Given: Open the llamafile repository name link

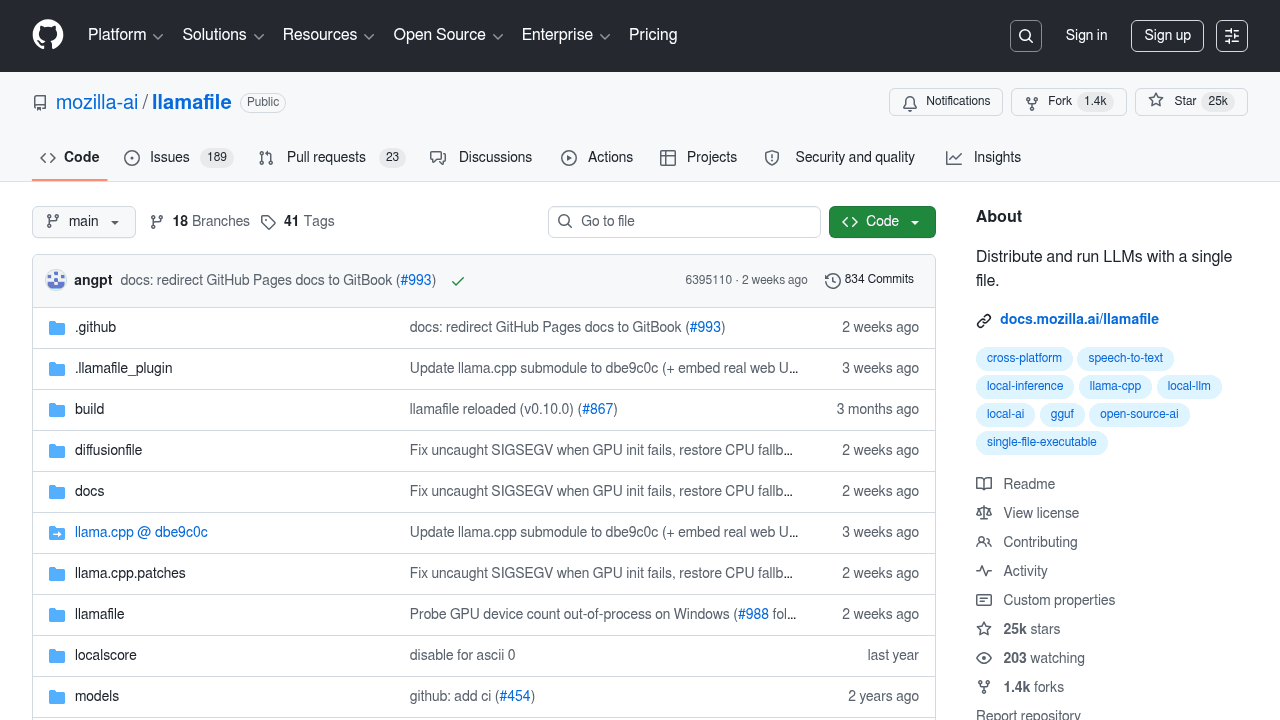Looking at the screenshot, I should click(x=192, y=102).
